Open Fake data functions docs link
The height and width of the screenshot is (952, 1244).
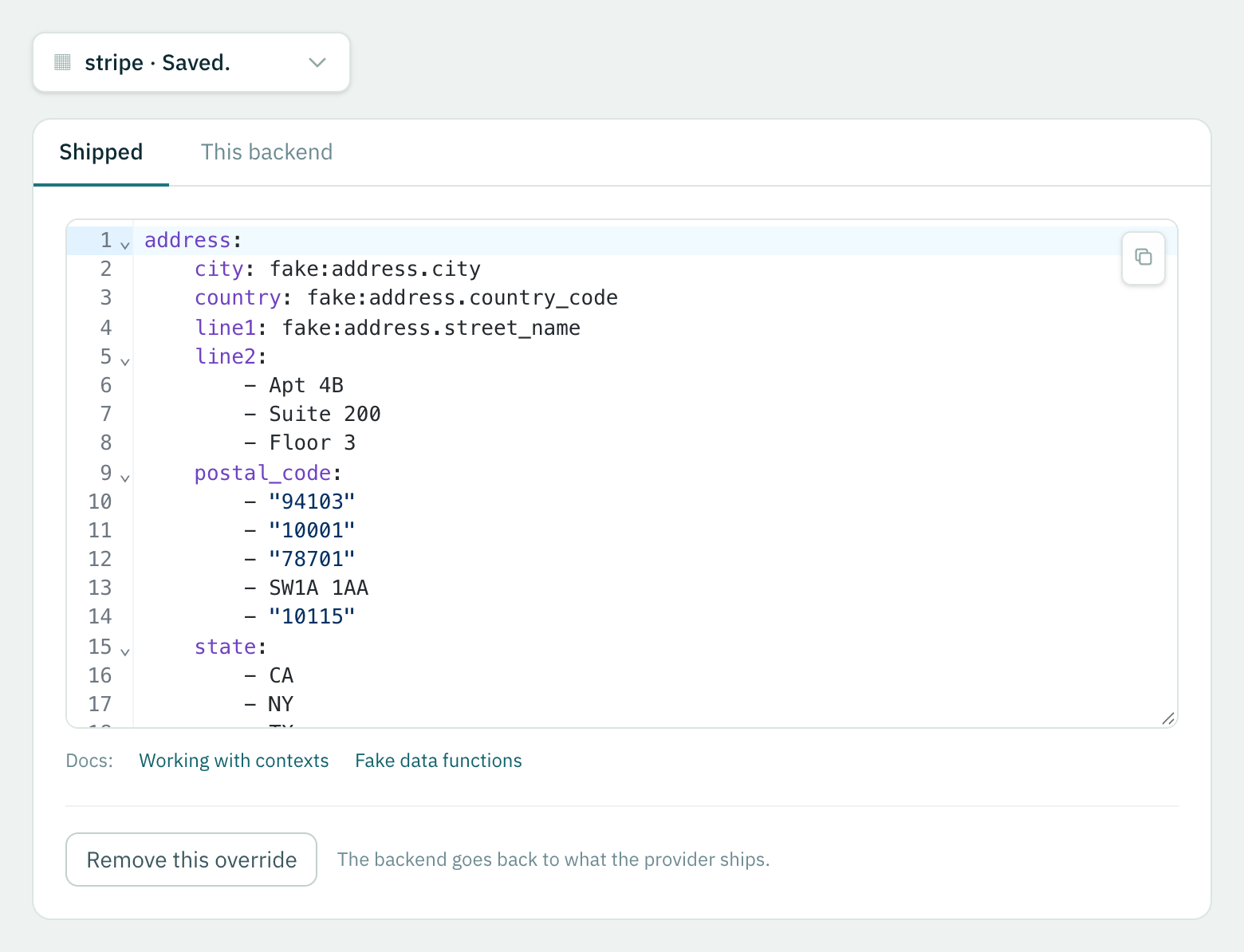click(439, 761)
